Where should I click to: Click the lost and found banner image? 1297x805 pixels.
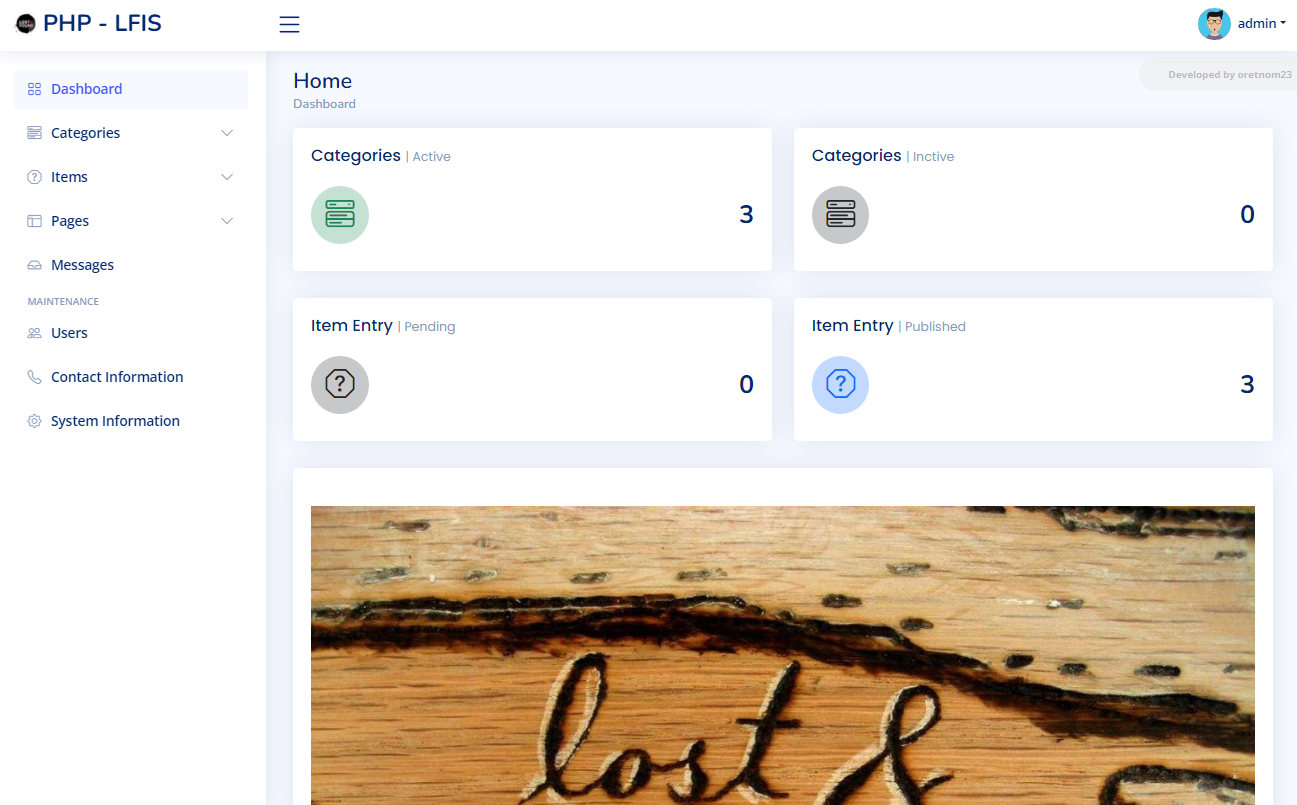[783, 655]
